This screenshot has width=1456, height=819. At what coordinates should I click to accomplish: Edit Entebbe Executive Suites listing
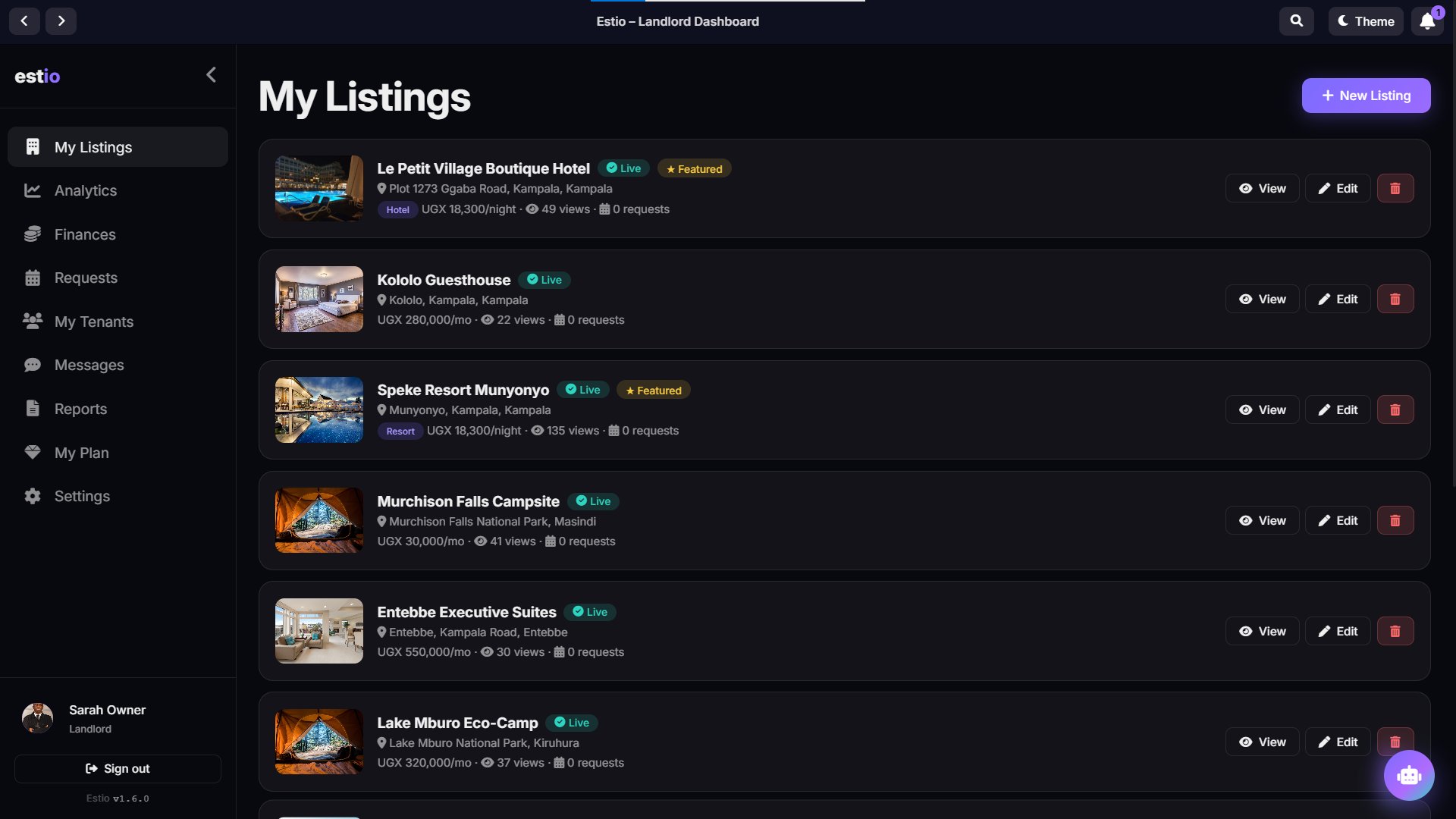(1337, 631)
